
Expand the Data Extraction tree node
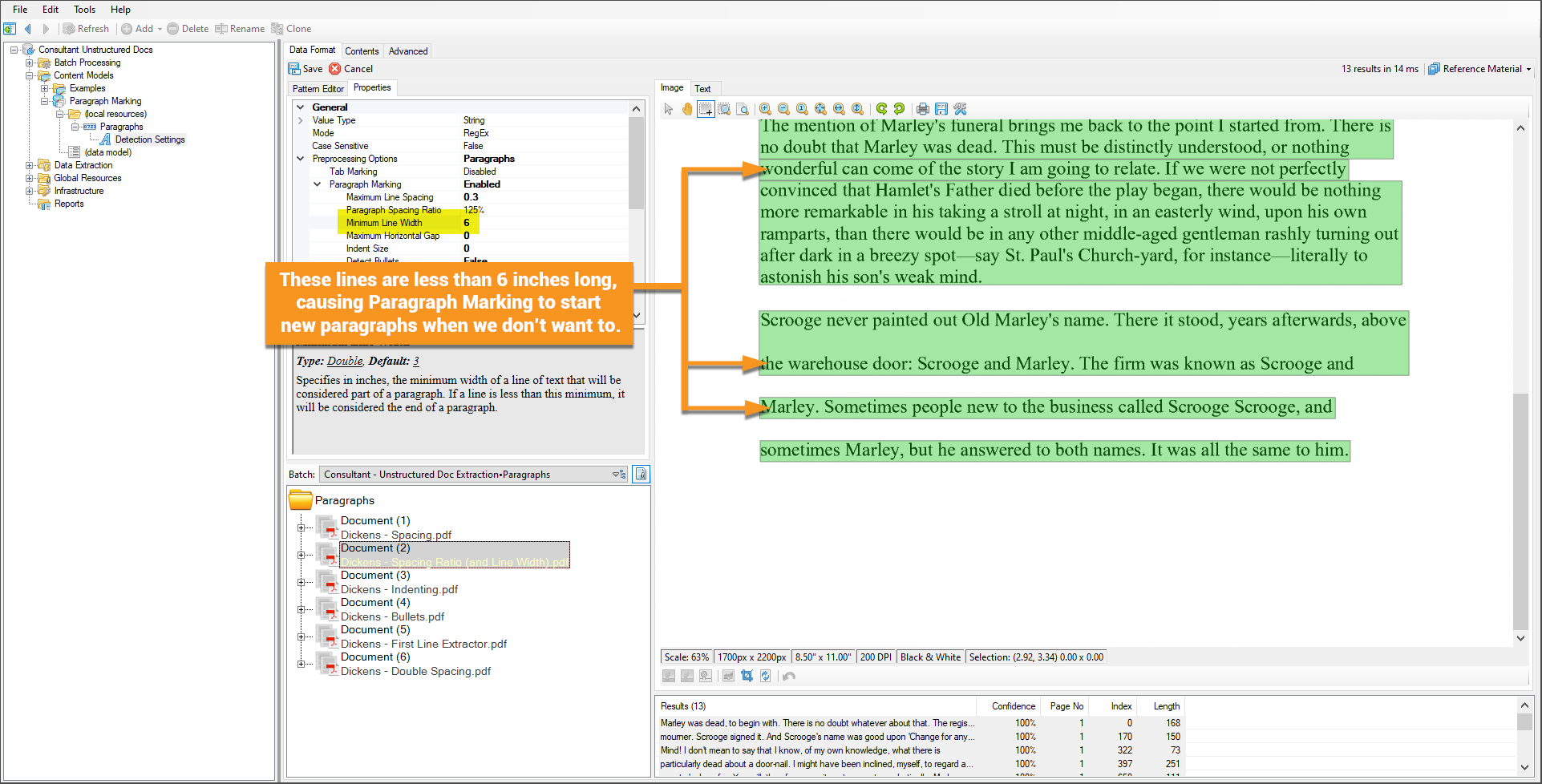point(30,165)
